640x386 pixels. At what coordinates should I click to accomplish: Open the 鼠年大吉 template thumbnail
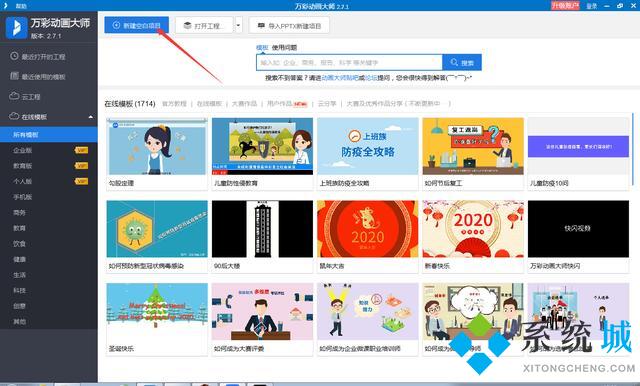368,229
